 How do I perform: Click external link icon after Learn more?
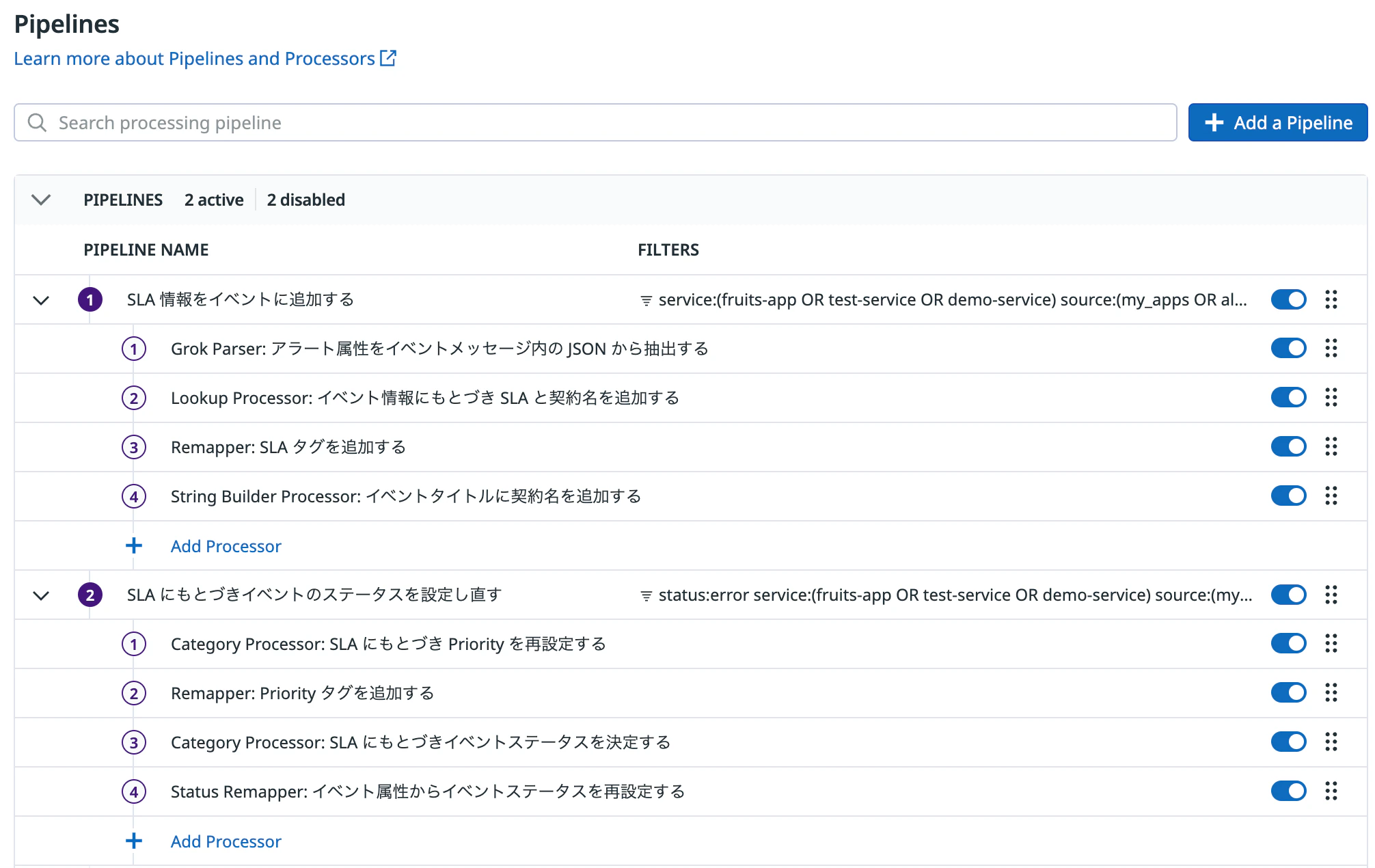click(x=388, y=58)
